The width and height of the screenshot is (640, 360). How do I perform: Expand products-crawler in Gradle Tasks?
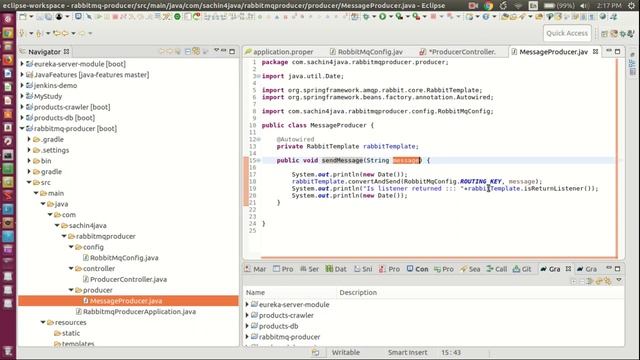coord(247,315)
